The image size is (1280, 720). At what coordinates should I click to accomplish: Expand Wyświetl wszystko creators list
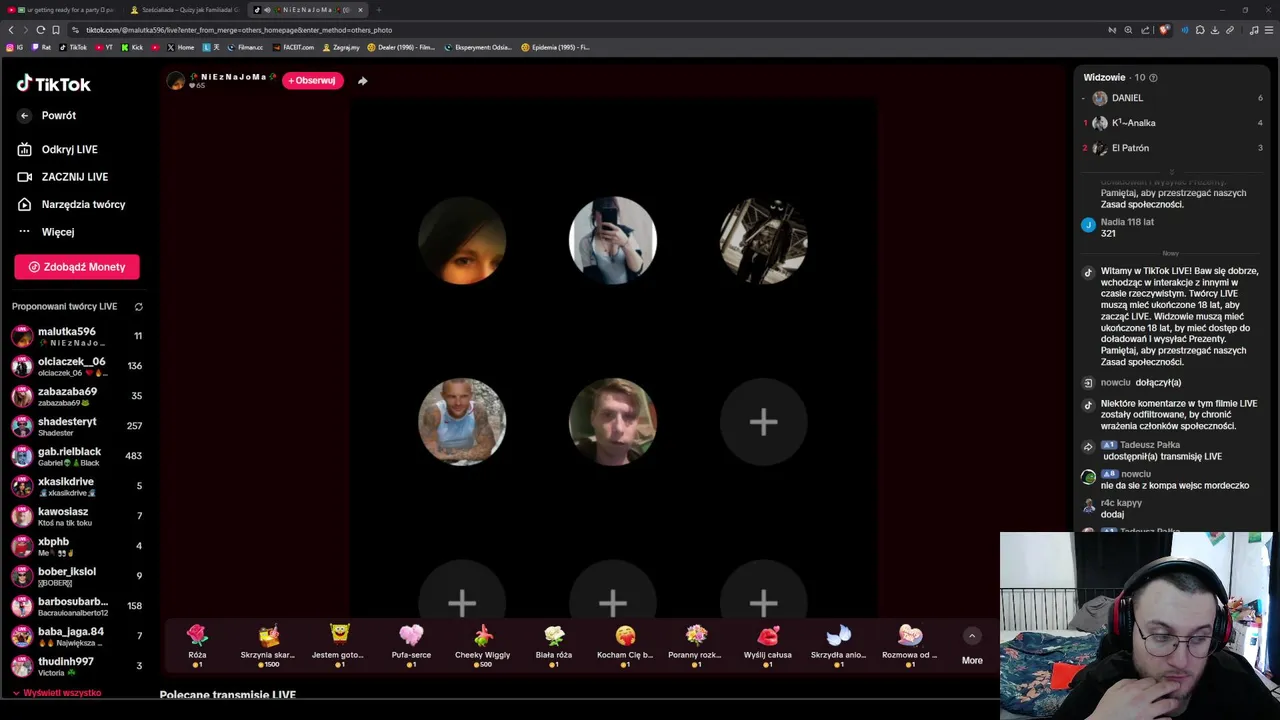coord(57,693)
